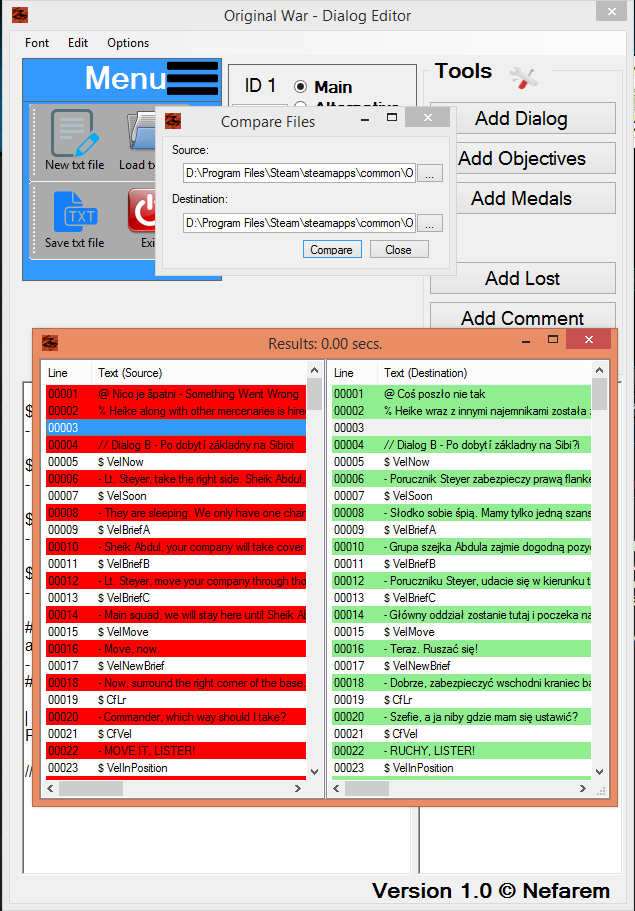Click the New txt file icon

click(x=74, y=133)
